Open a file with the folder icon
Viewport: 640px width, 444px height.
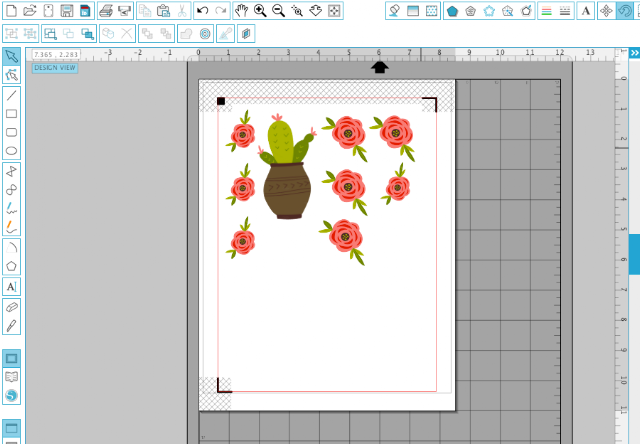pyautogui.click(x=29, y=11)
